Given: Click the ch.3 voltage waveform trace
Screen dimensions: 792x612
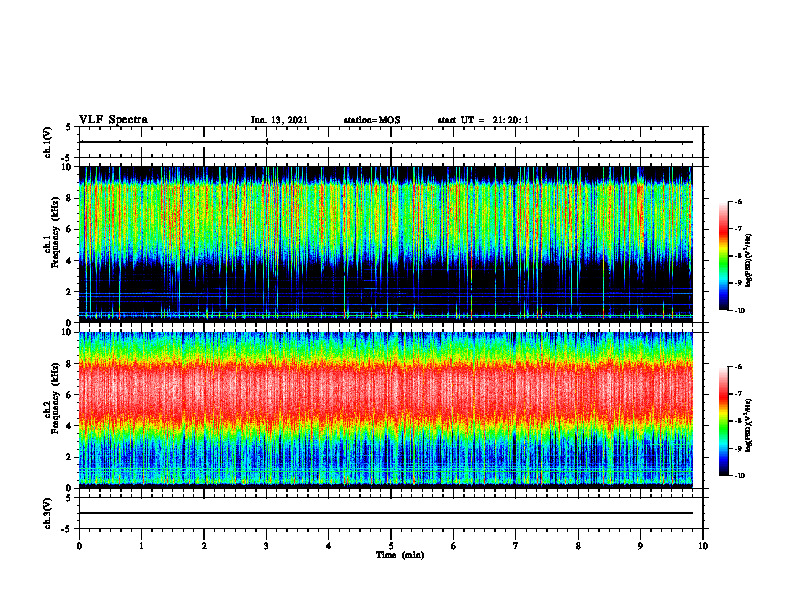Looking at the screenshot, I should pyautogui.click(x=385, y=513).
